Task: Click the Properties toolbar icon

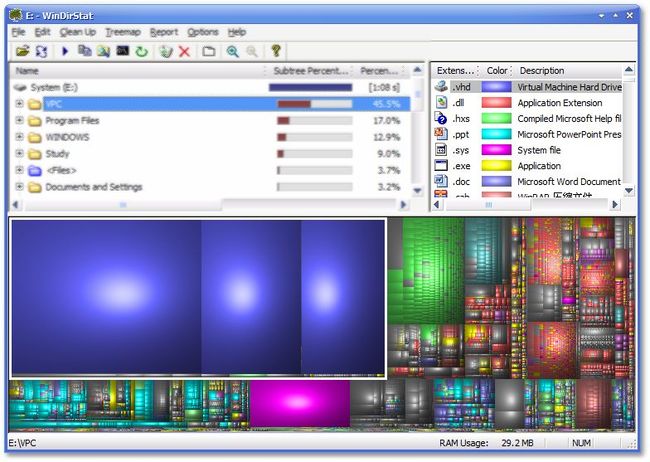Action: pos(209,51)
